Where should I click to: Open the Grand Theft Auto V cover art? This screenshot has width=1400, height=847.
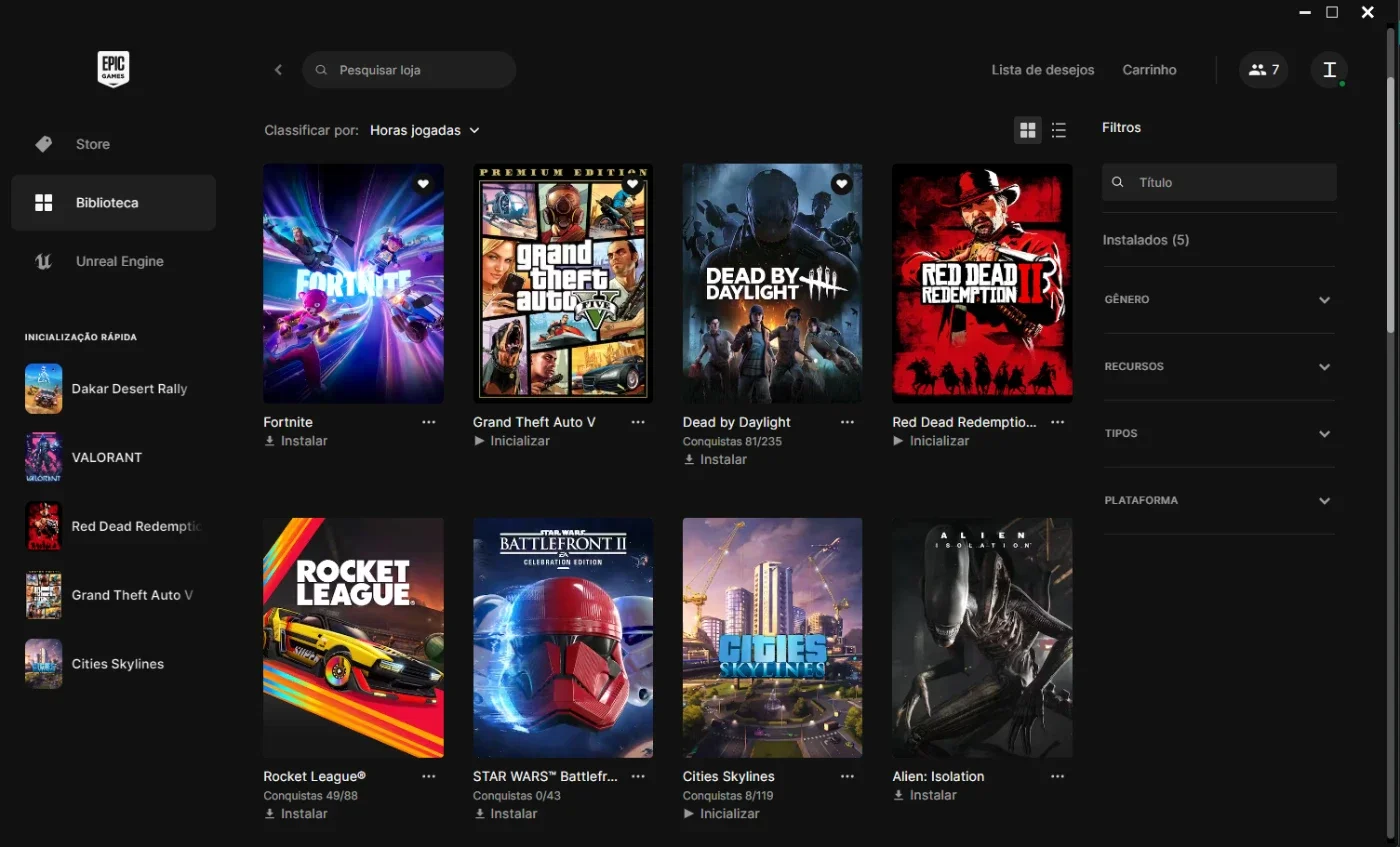(x=563, y=284)
